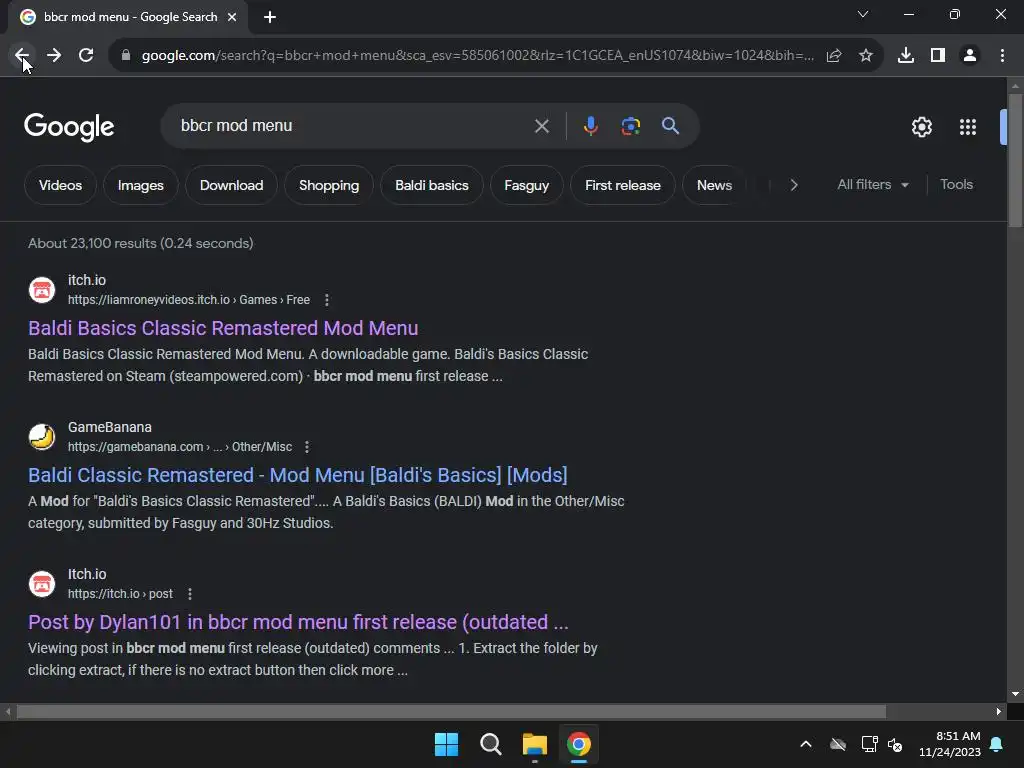Open more options for the itch.io post result
This screenshot has height=768, width=1024.
click(x=190, y=594)
